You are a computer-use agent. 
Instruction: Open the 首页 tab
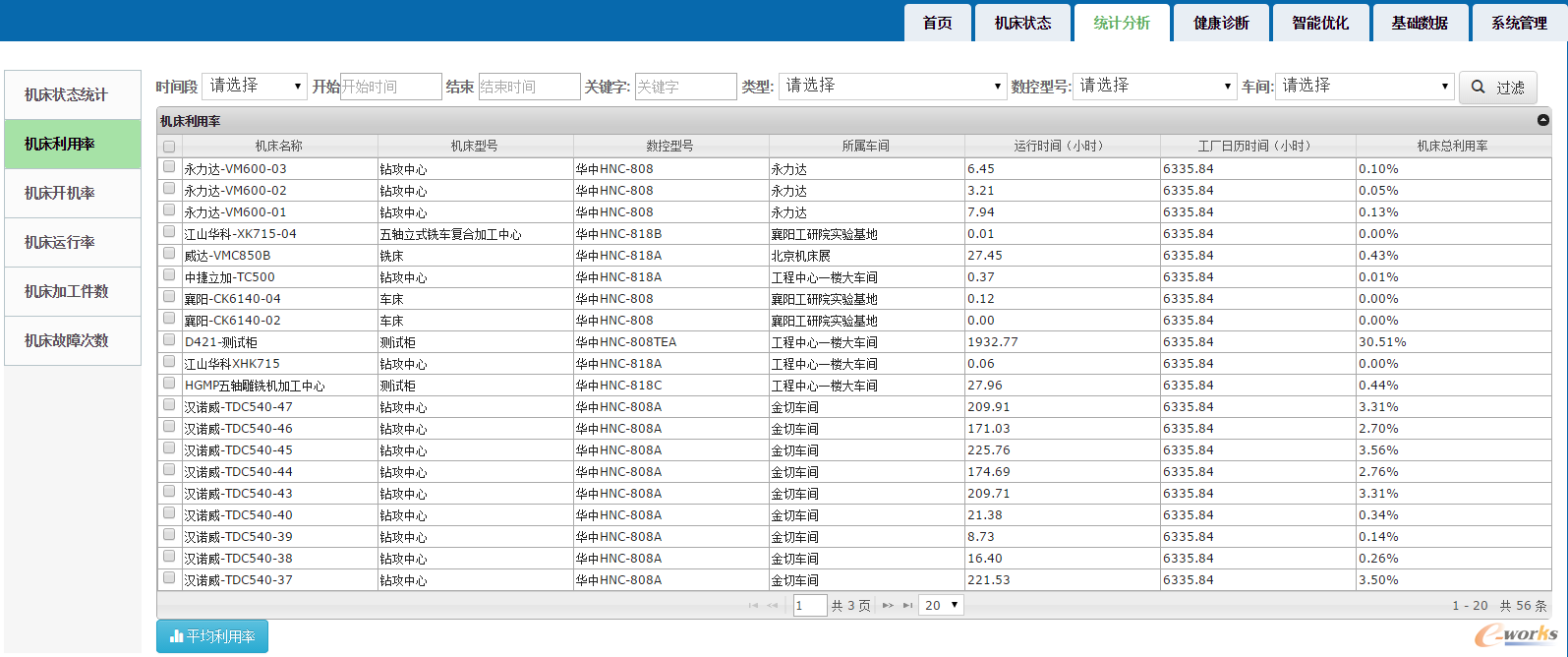[x=938, y=23]
